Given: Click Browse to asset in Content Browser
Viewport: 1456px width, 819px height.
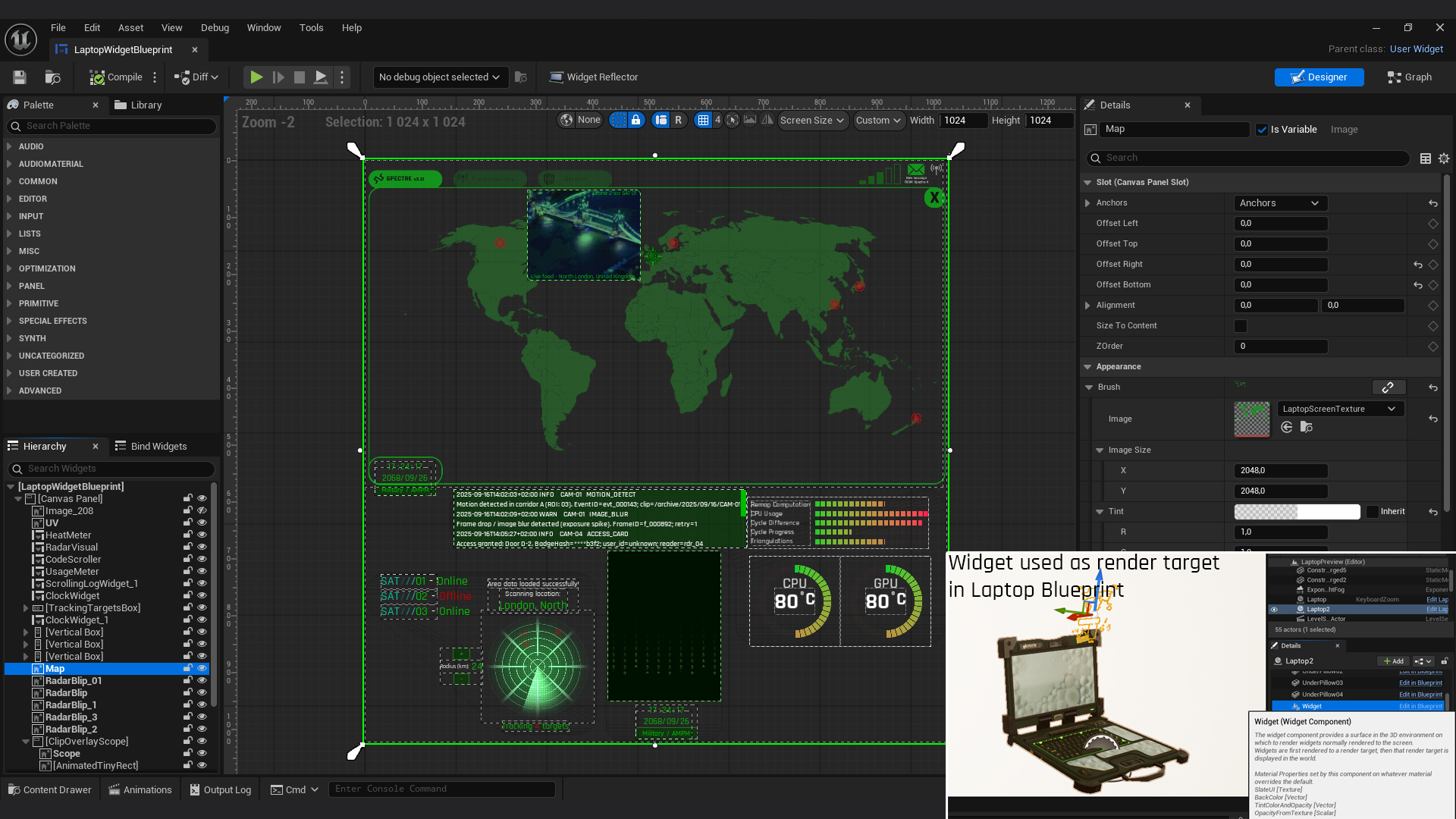Looking at the screenshot, I should pos(52,77).
